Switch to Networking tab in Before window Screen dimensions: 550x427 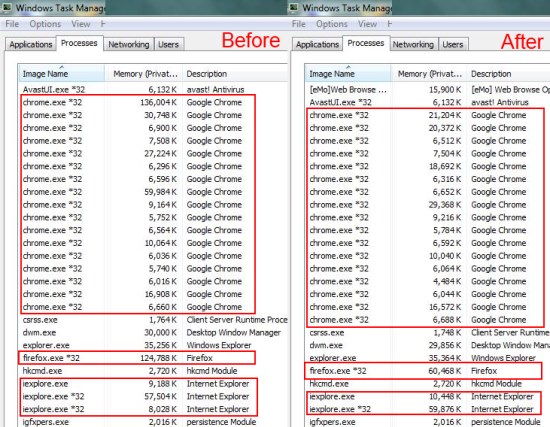coord(129,44)
